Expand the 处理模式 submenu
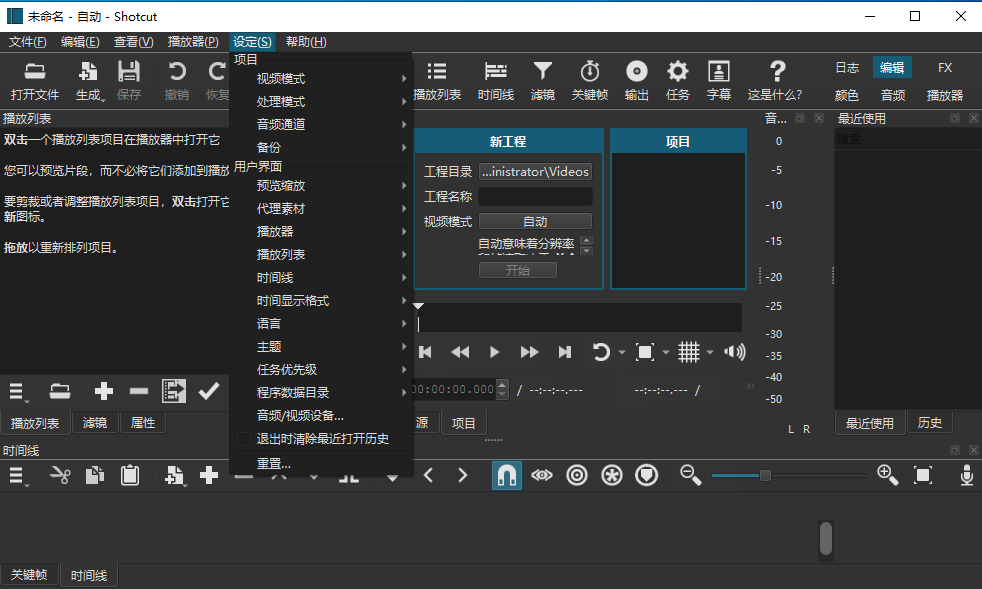 point(321,102)
